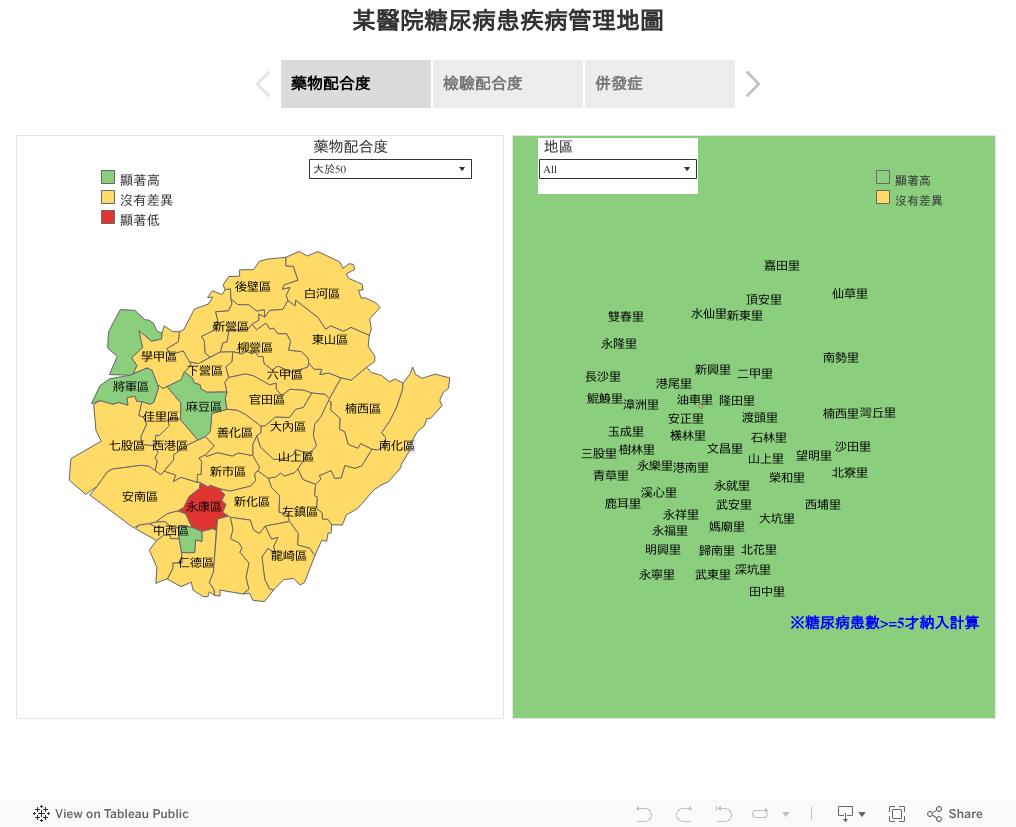Click 顯著高 swatch in right legend

point(883,177)
